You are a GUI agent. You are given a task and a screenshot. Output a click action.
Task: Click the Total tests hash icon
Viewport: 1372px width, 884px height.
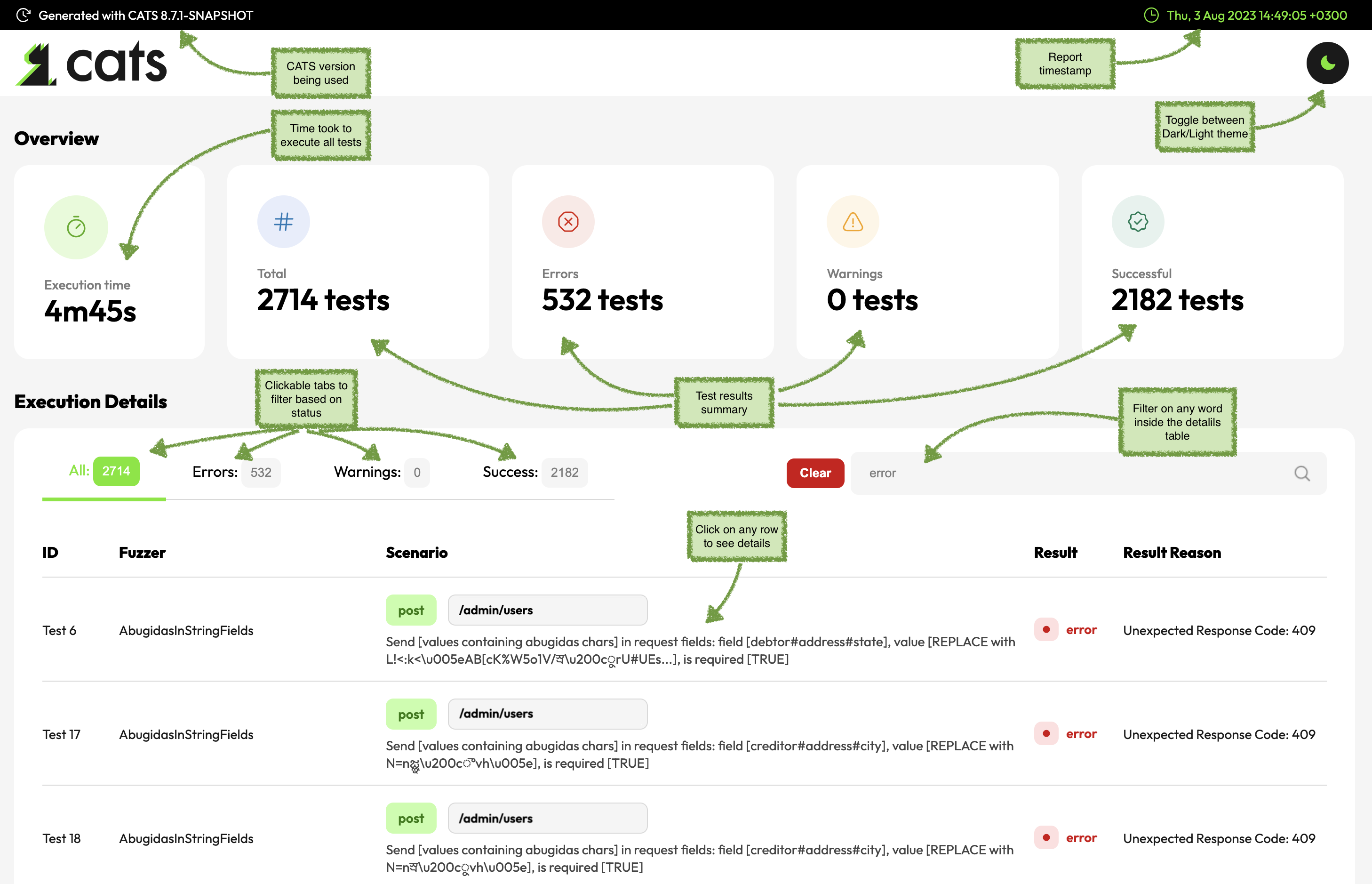[x=283, y=222]
